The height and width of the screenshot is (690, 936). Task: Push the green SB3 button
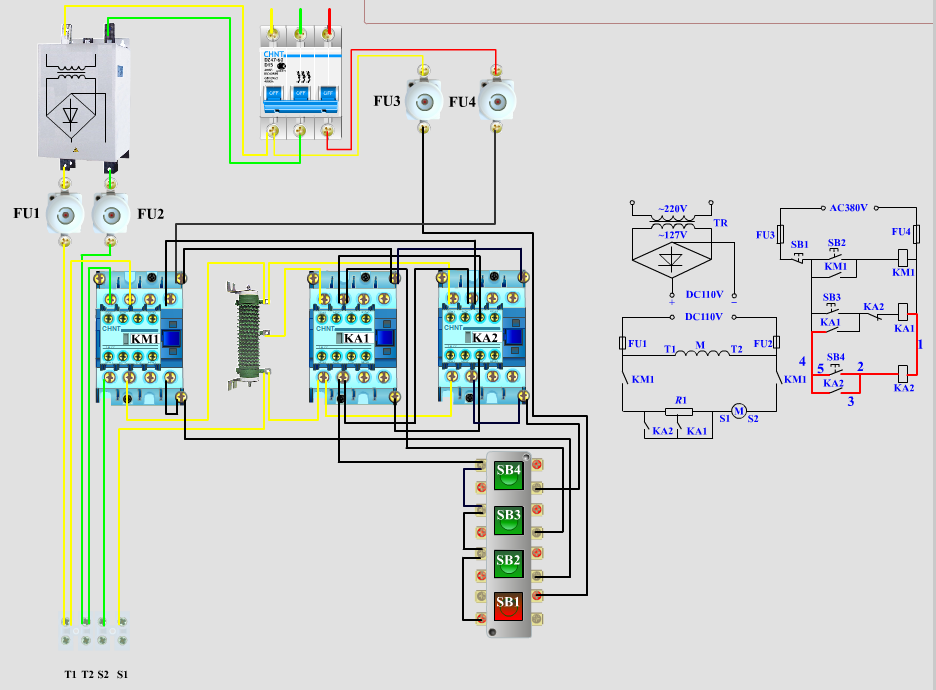[x=509, y=520]
